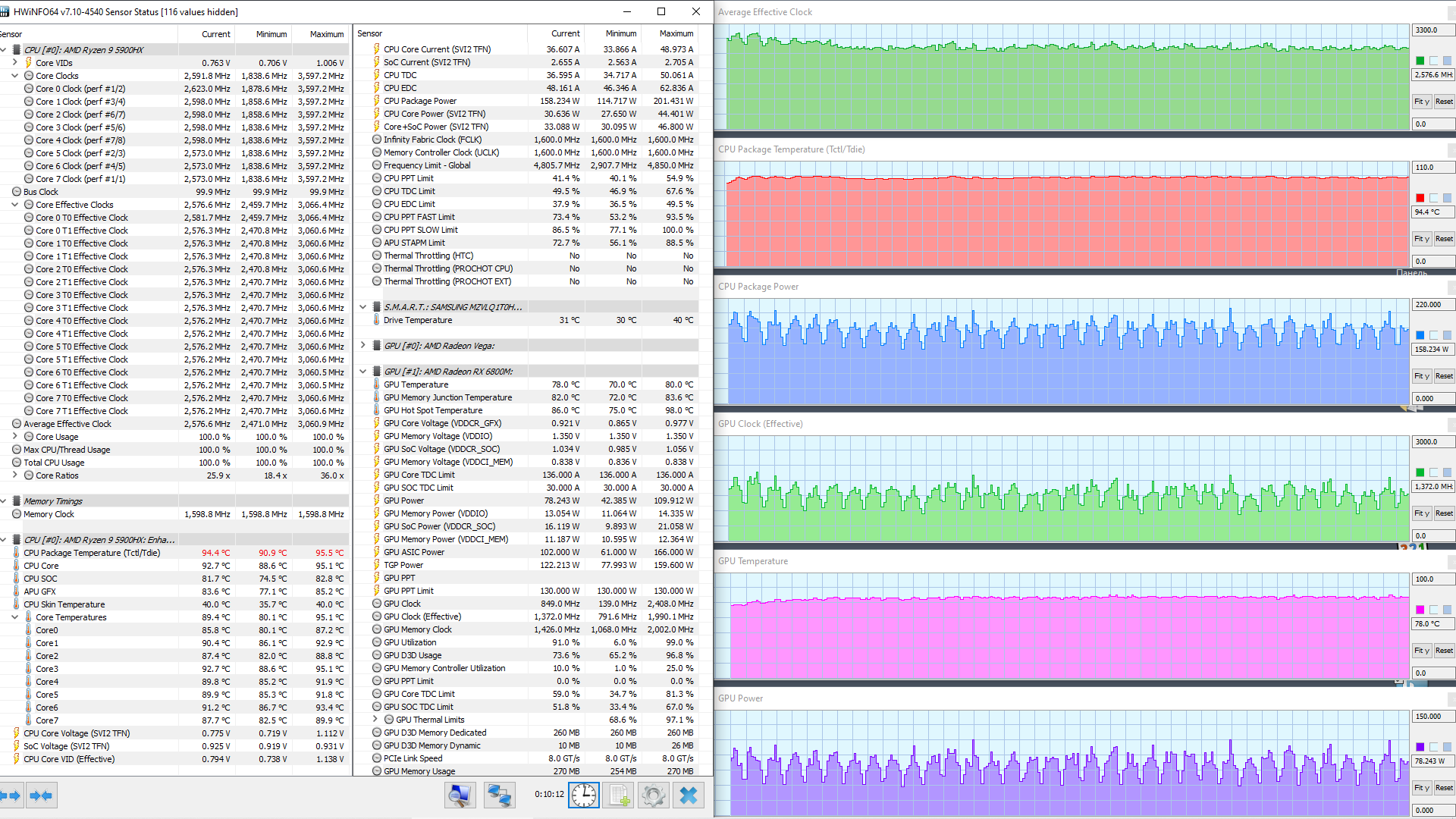
Task: Open the sensor summary magnifier-monitor icon
Action: [x=460, y=795]
